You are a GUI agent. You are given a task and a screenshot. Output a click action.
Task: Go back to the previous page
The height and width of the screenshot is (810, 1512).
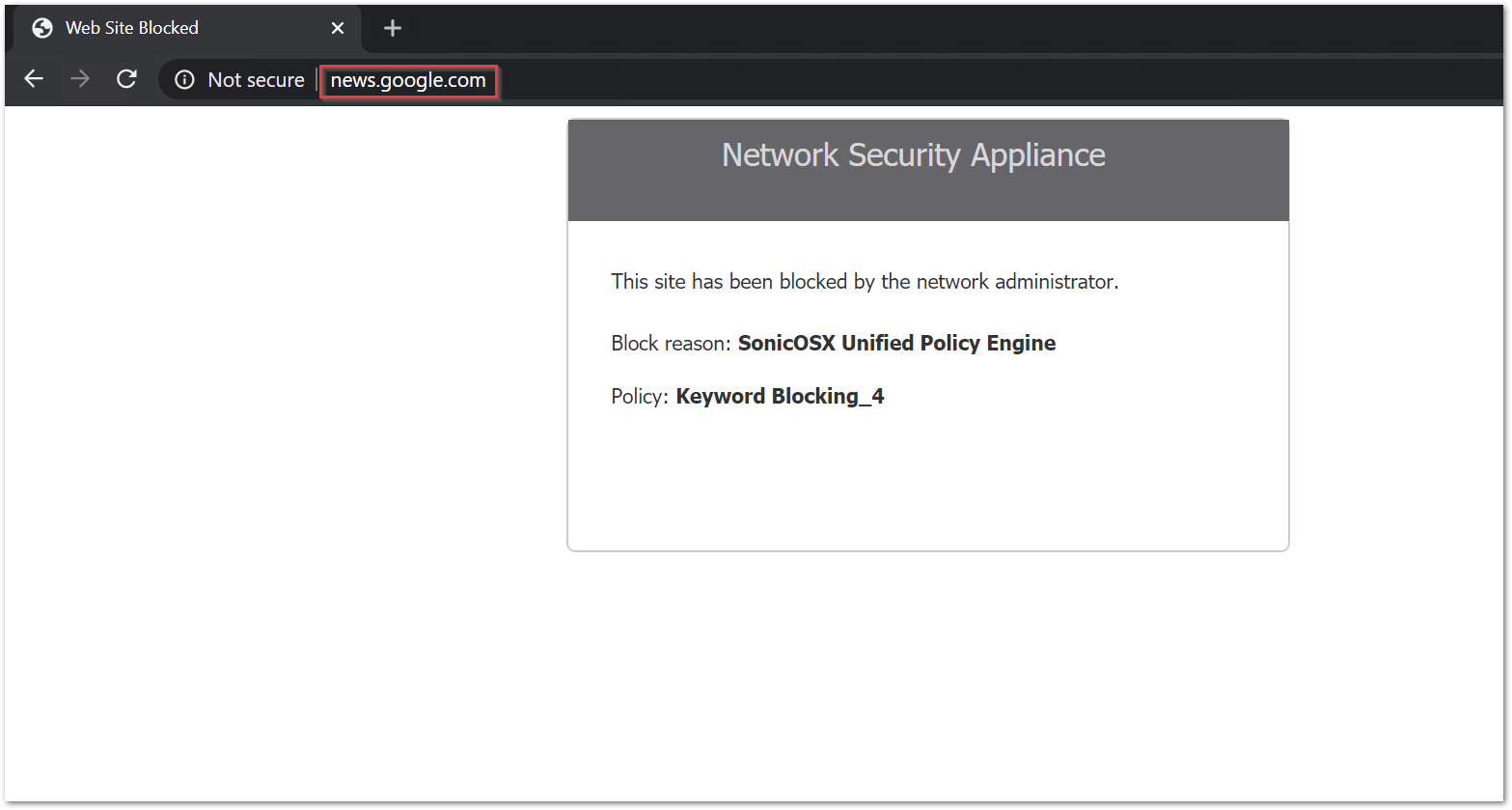pos(34,79)
